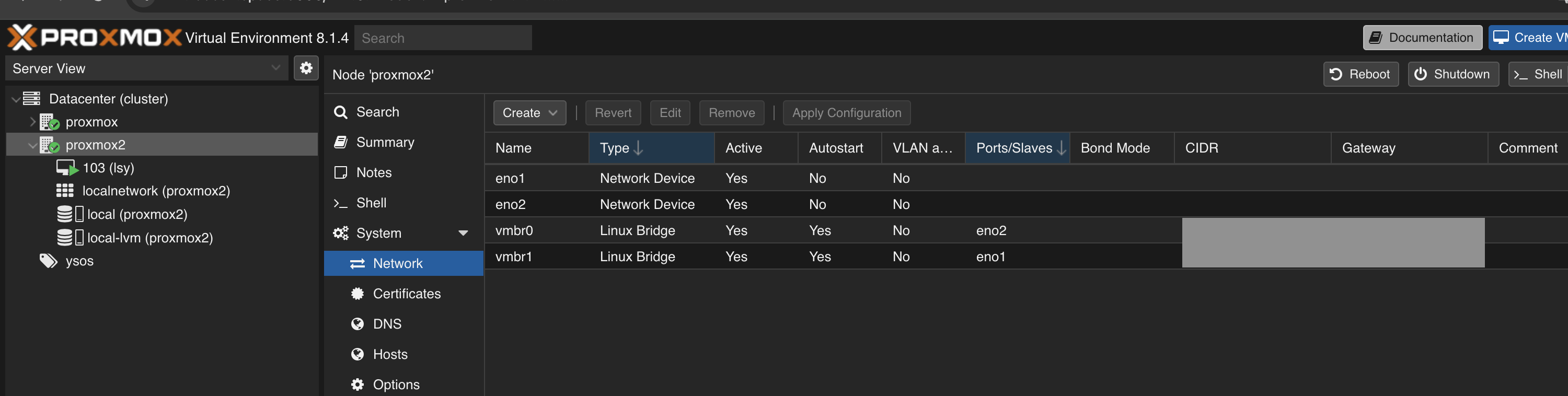
Task: Click the Documentation book icon
Action: 1376,38
